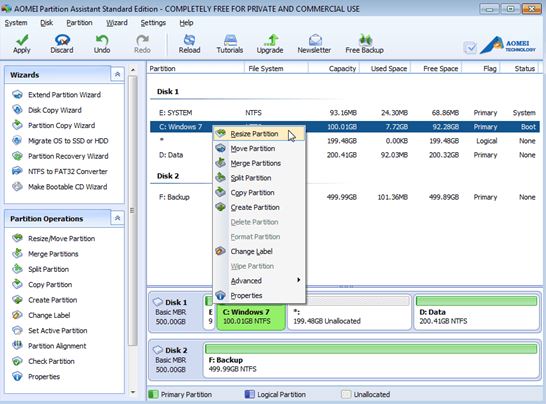Screen dimensions: 546x404
Task: Open the Settings menu
Action: (x=153, y=23)
